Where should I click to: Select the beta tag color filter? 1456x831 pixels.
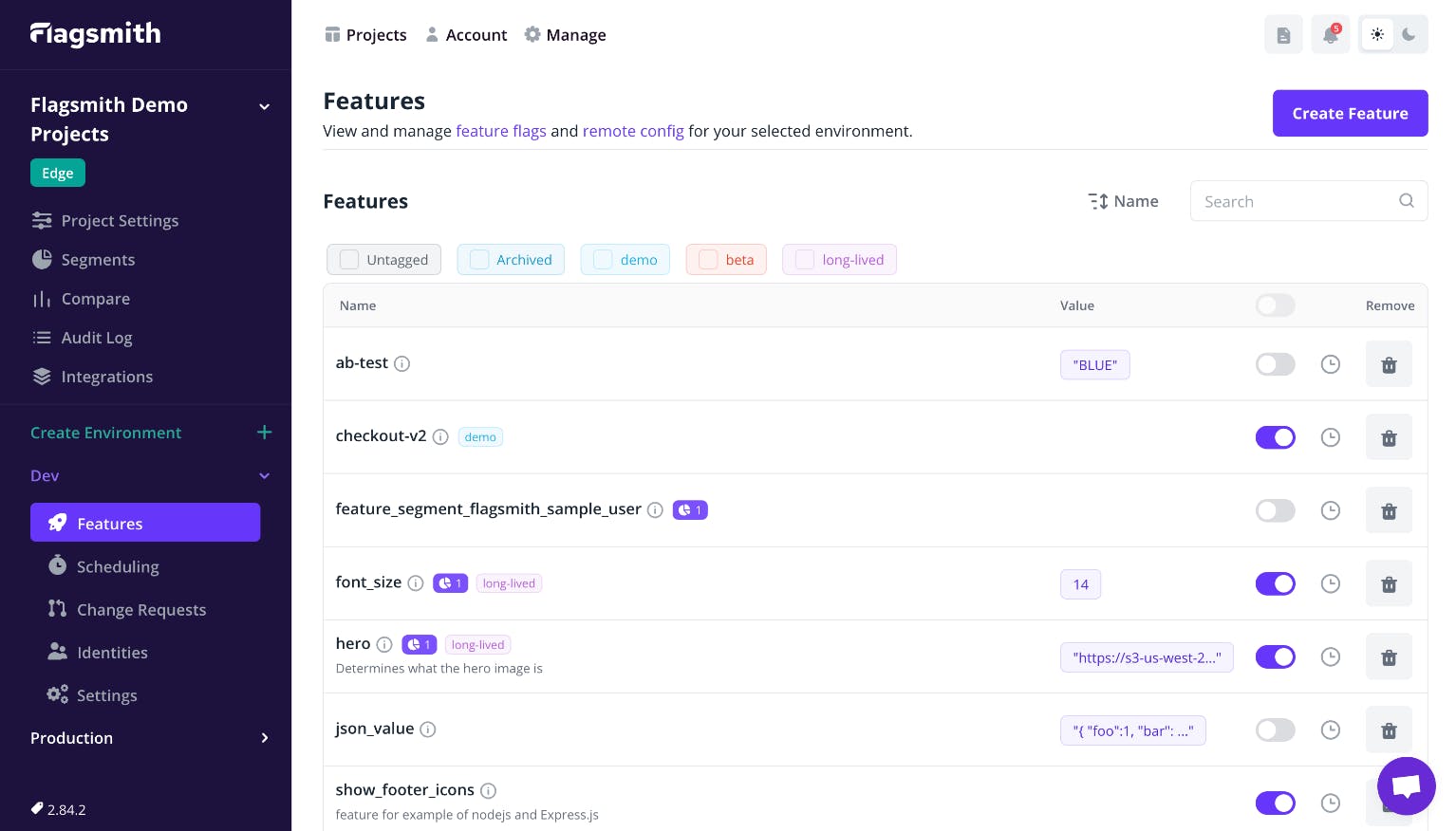point(708,260)
